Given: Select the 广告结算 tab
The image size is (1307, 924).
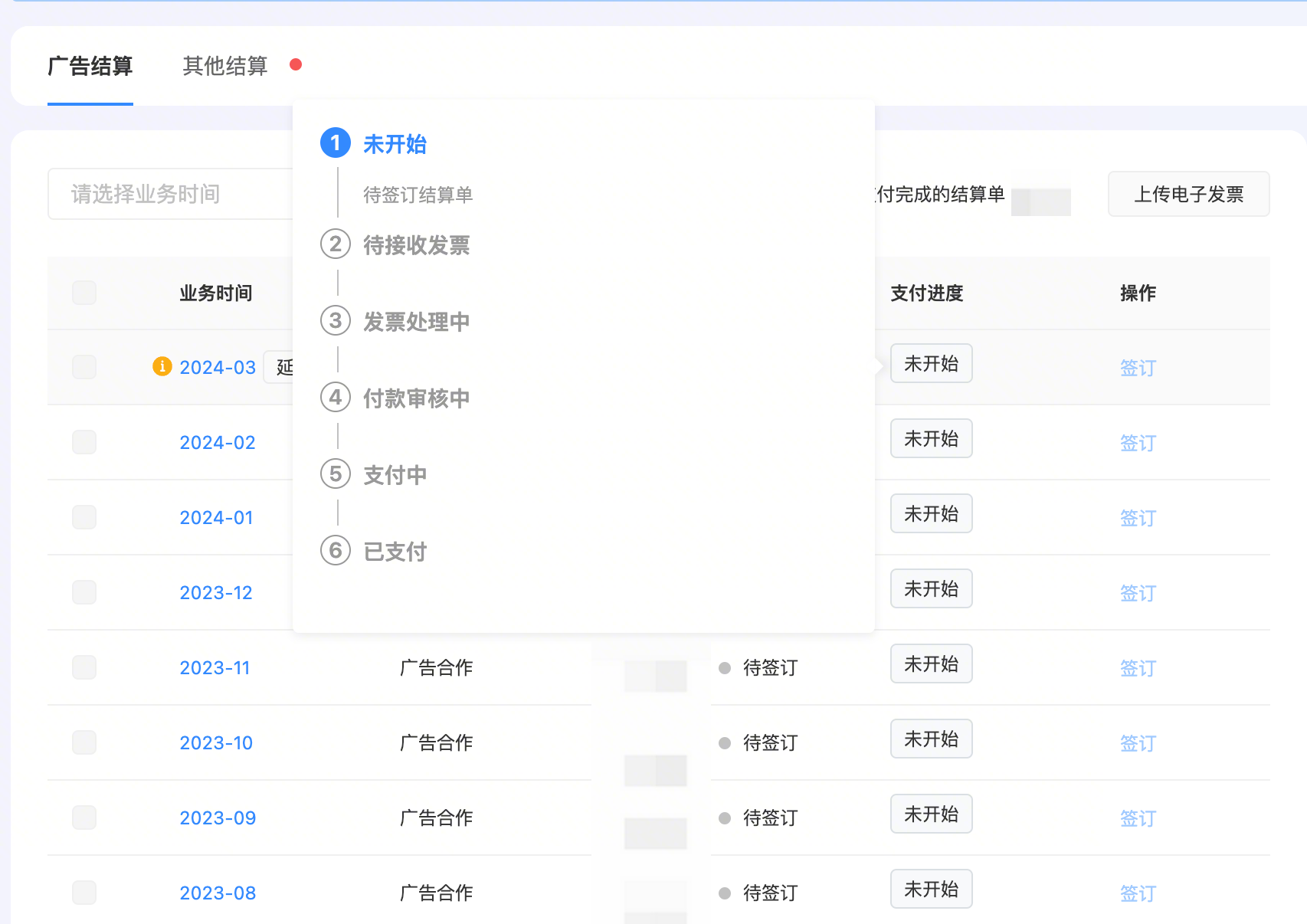Looking at the screenshot, I should [90, 66].
